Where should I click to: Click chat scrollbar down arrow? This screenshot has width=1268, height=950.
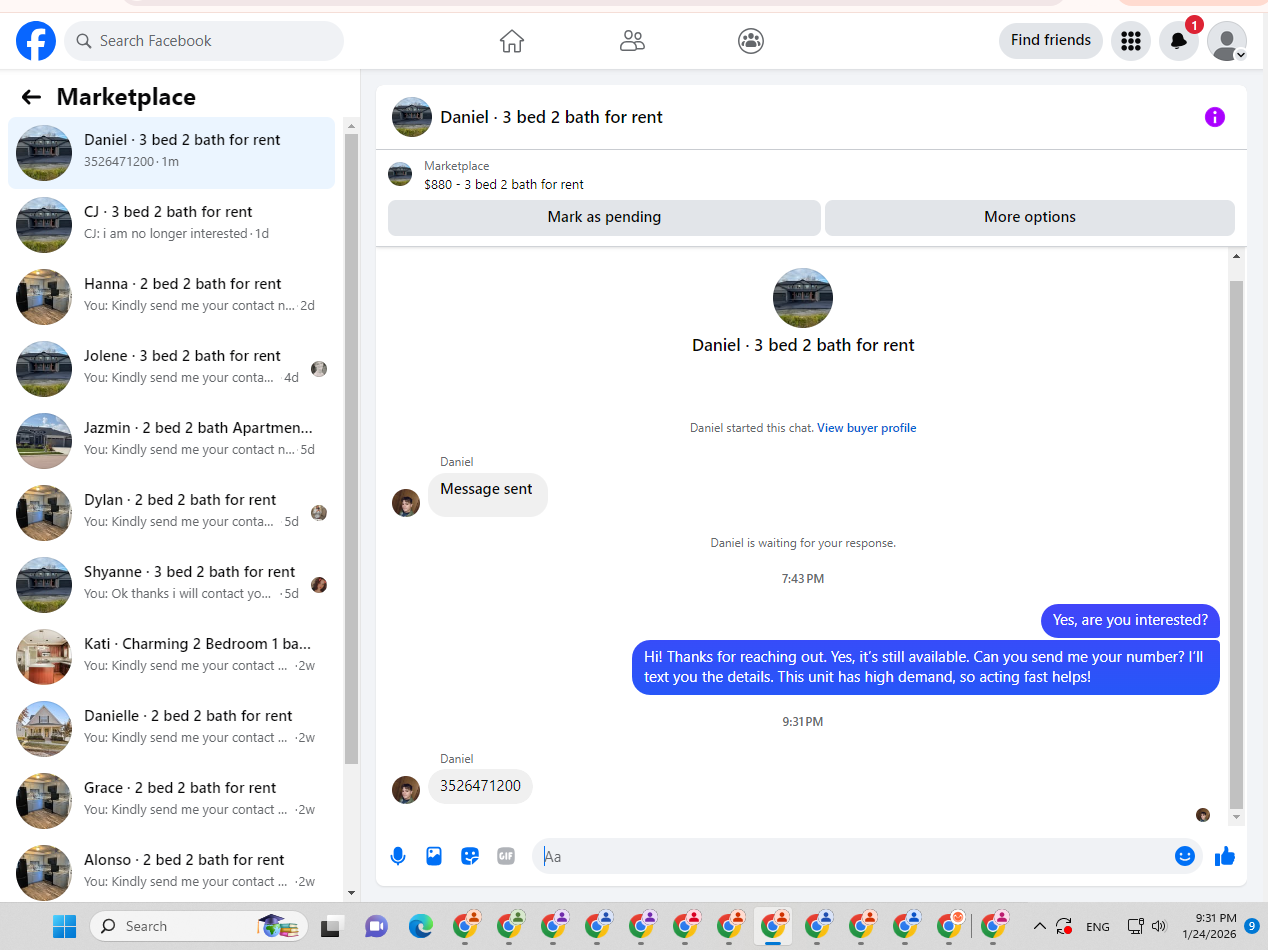[1236, 817]
